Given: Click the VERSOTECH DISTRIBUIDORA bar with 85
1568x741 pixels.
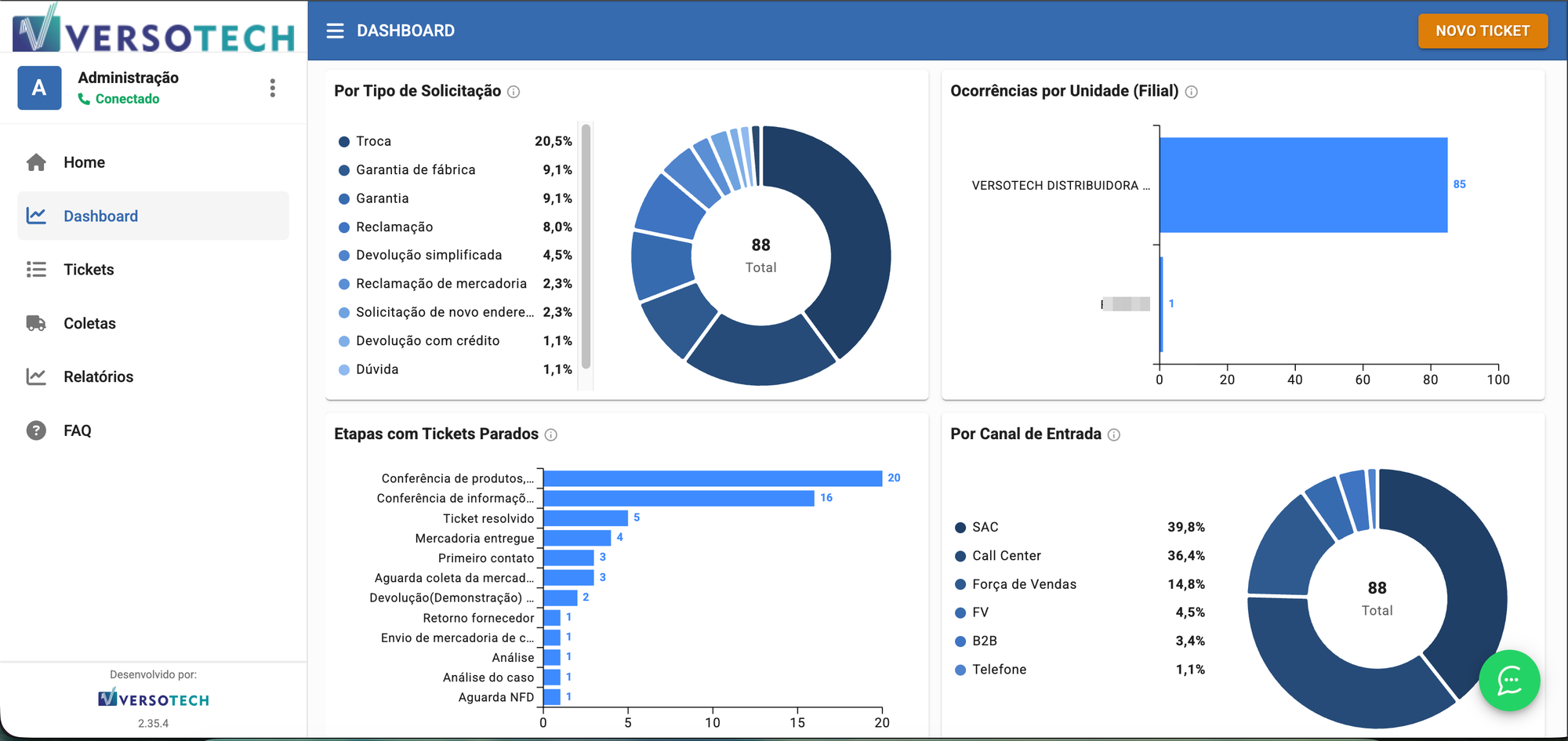Looking at the screenshot, I should 1303,185.
